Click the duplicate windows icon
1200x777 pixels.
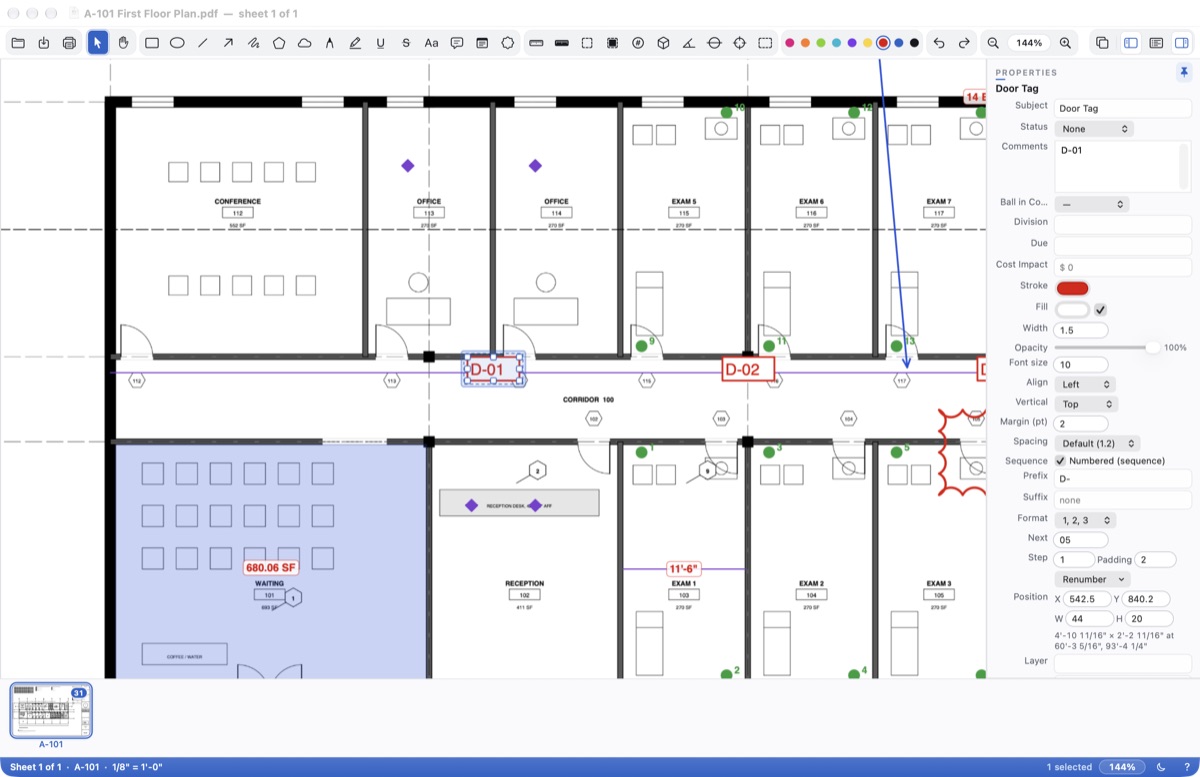[1102, 43]
